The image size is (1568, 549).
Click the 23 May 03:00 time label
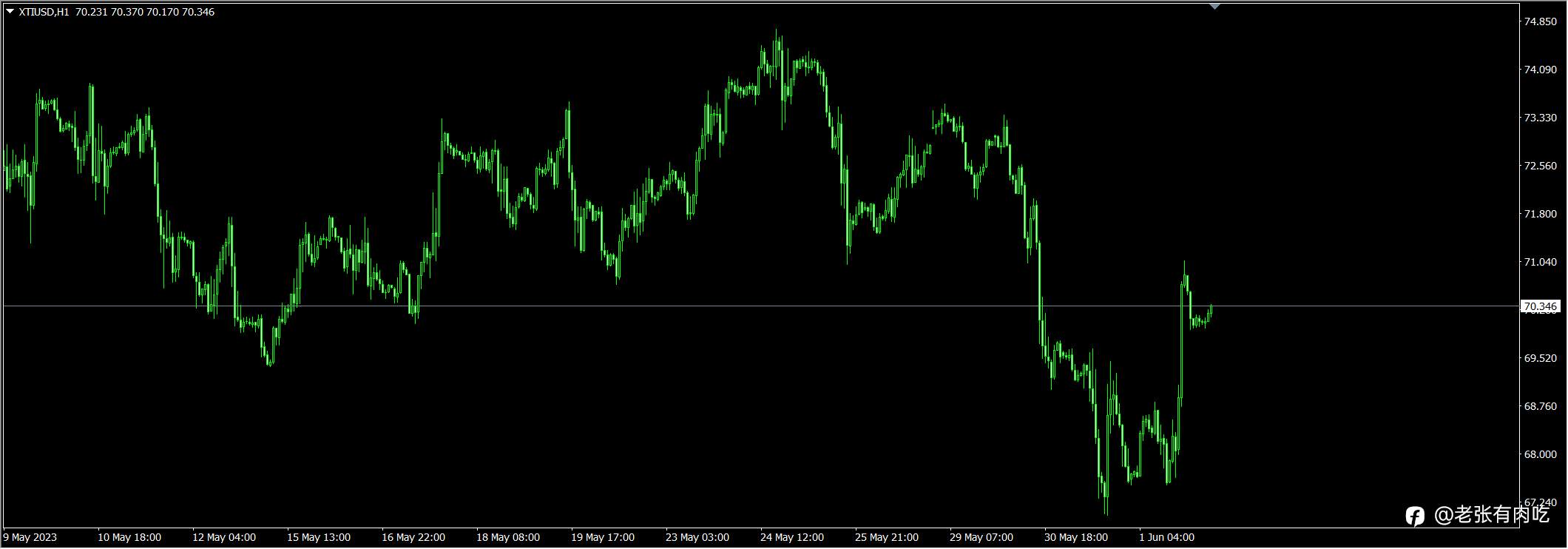pyautogui.click(x=697, y=537)
